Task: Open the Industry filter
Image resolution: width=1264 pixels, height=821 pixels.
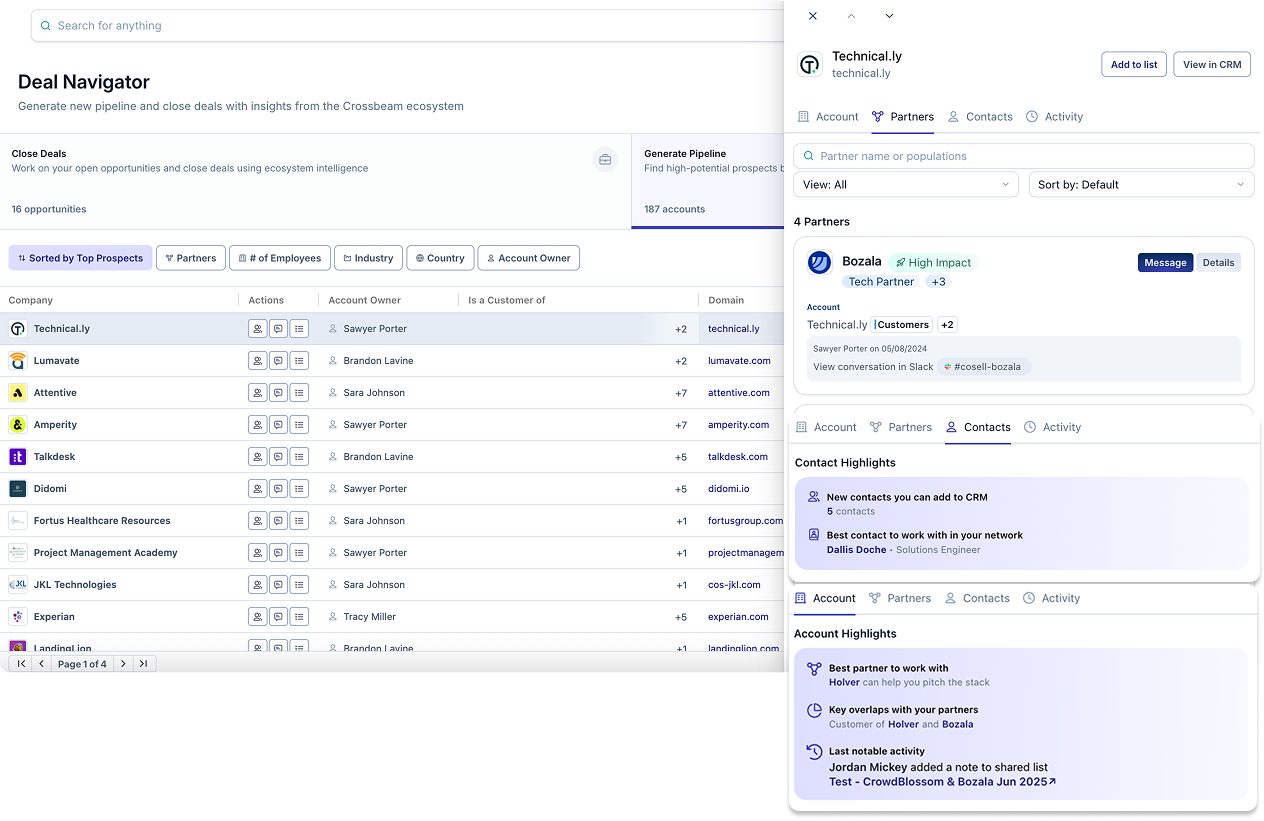Action: pos(368,258)
